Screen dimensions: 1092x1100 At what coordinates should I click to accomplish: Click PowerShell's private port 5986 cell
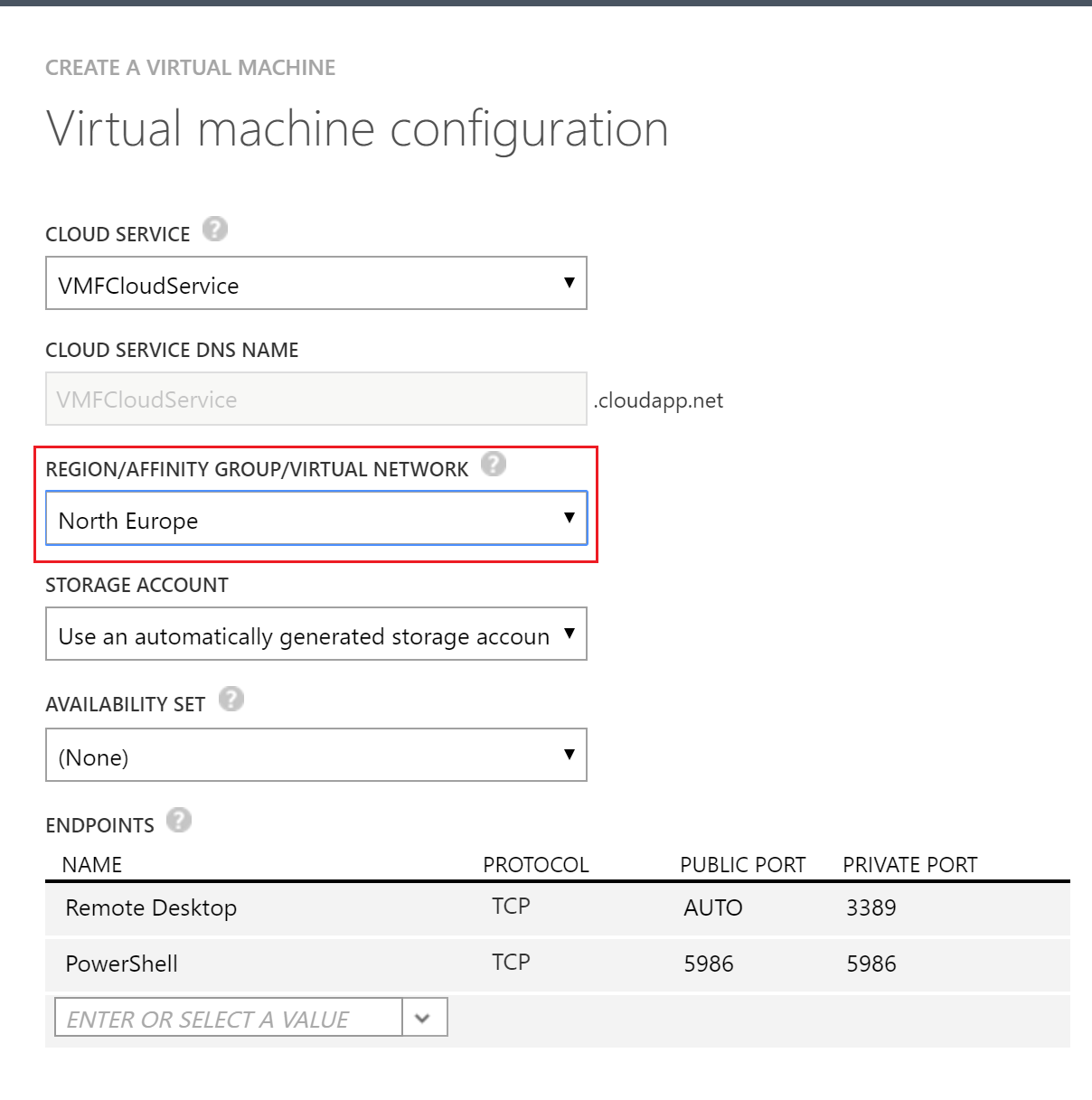(x=871, y=964)
